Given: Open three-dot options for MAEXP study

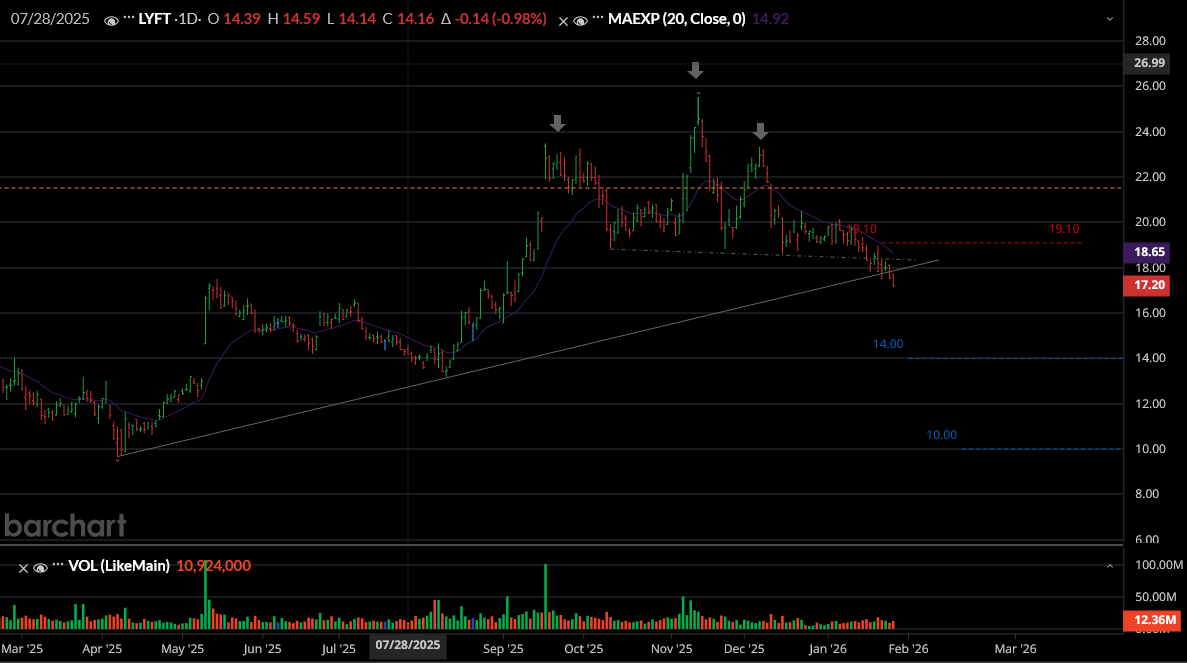Looking at the screenshot, I should pos(598,19).
